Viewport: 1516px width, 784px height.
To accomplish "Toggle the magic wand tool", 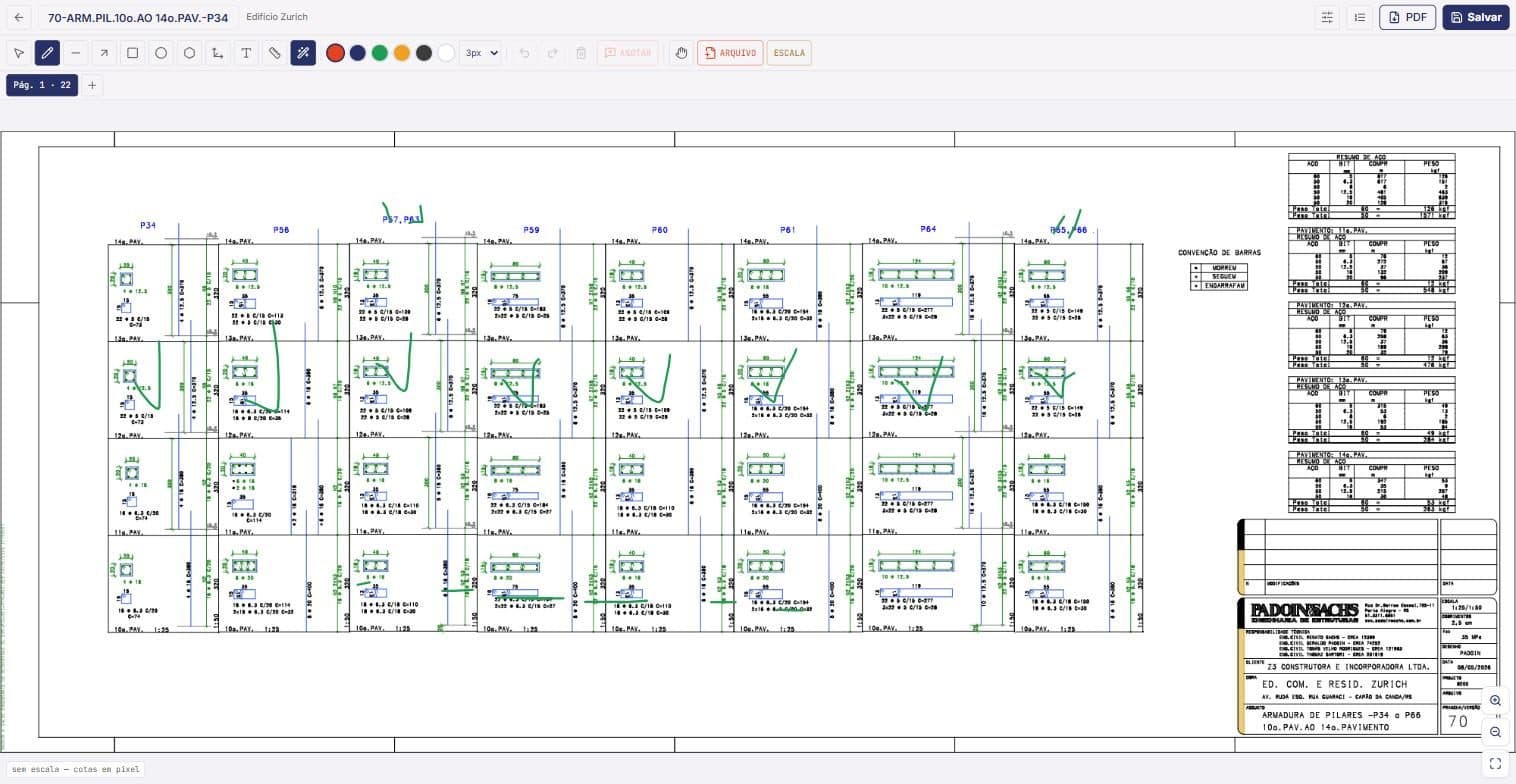I will point(303,53).
